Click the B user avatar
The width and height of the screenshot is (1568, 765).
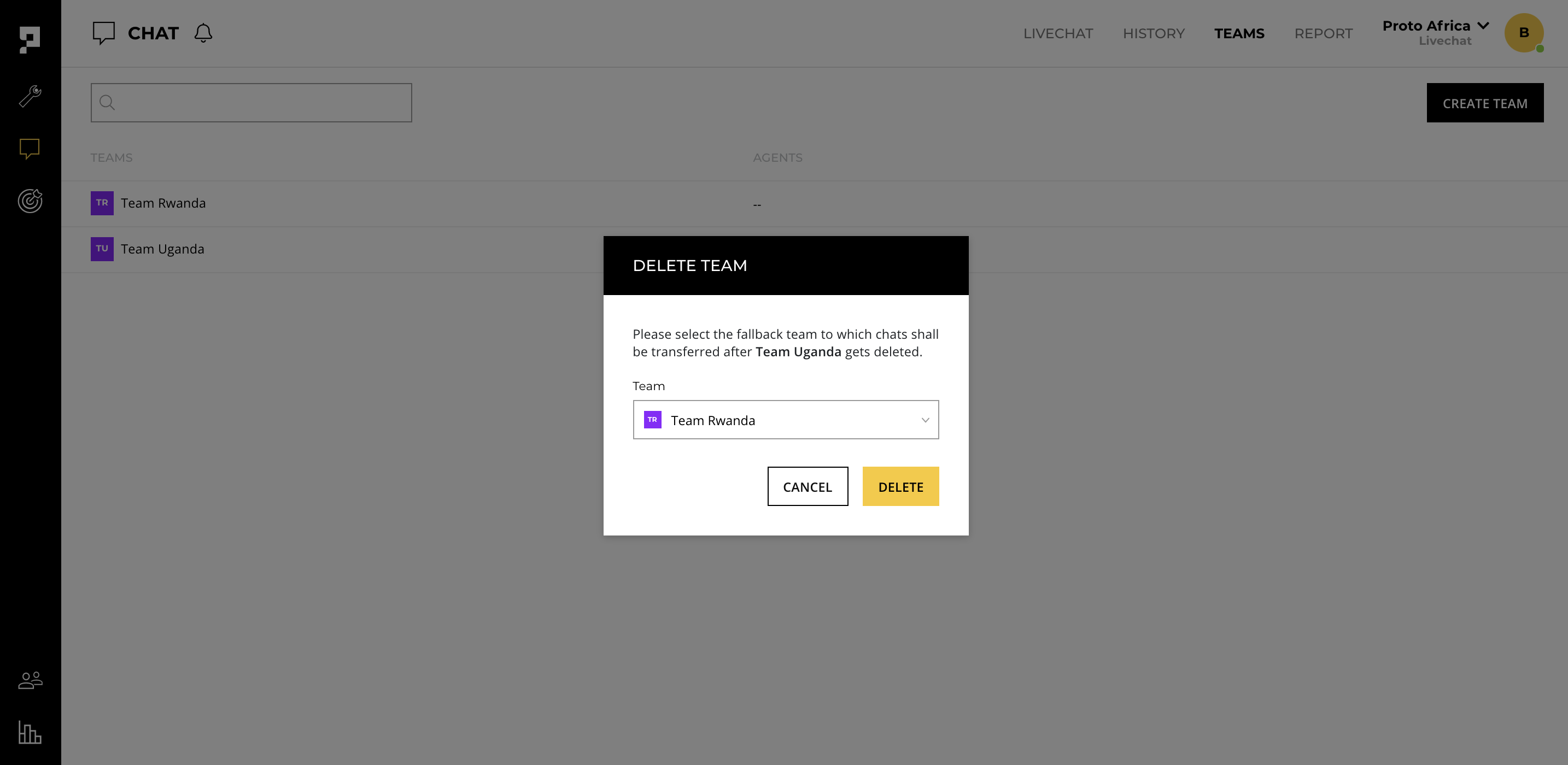(1524, 33)
